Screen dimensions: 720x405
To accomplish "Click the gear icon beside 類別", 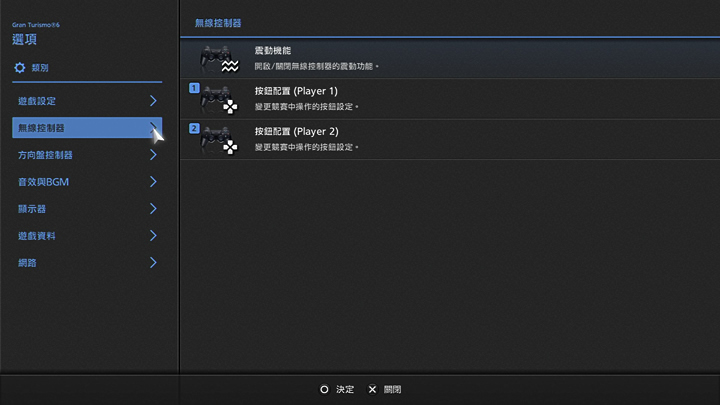I will [19, 68].
